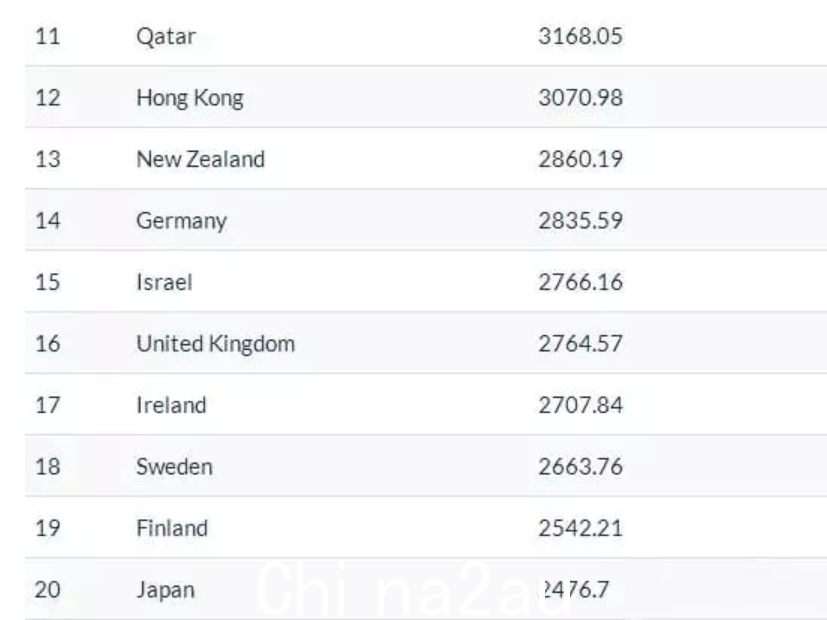The height and width of the screenshot is (620, 827).
Task: Click Finland in the ranking table
Action: [172, 528]
